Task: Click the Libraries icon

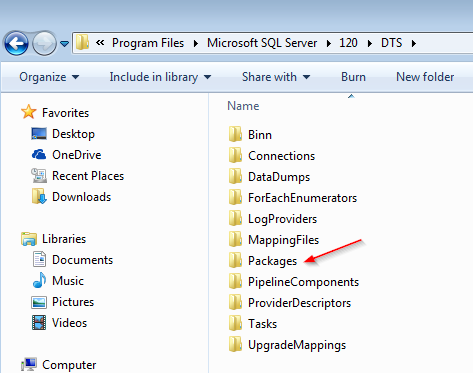Action: click(29, 239)
